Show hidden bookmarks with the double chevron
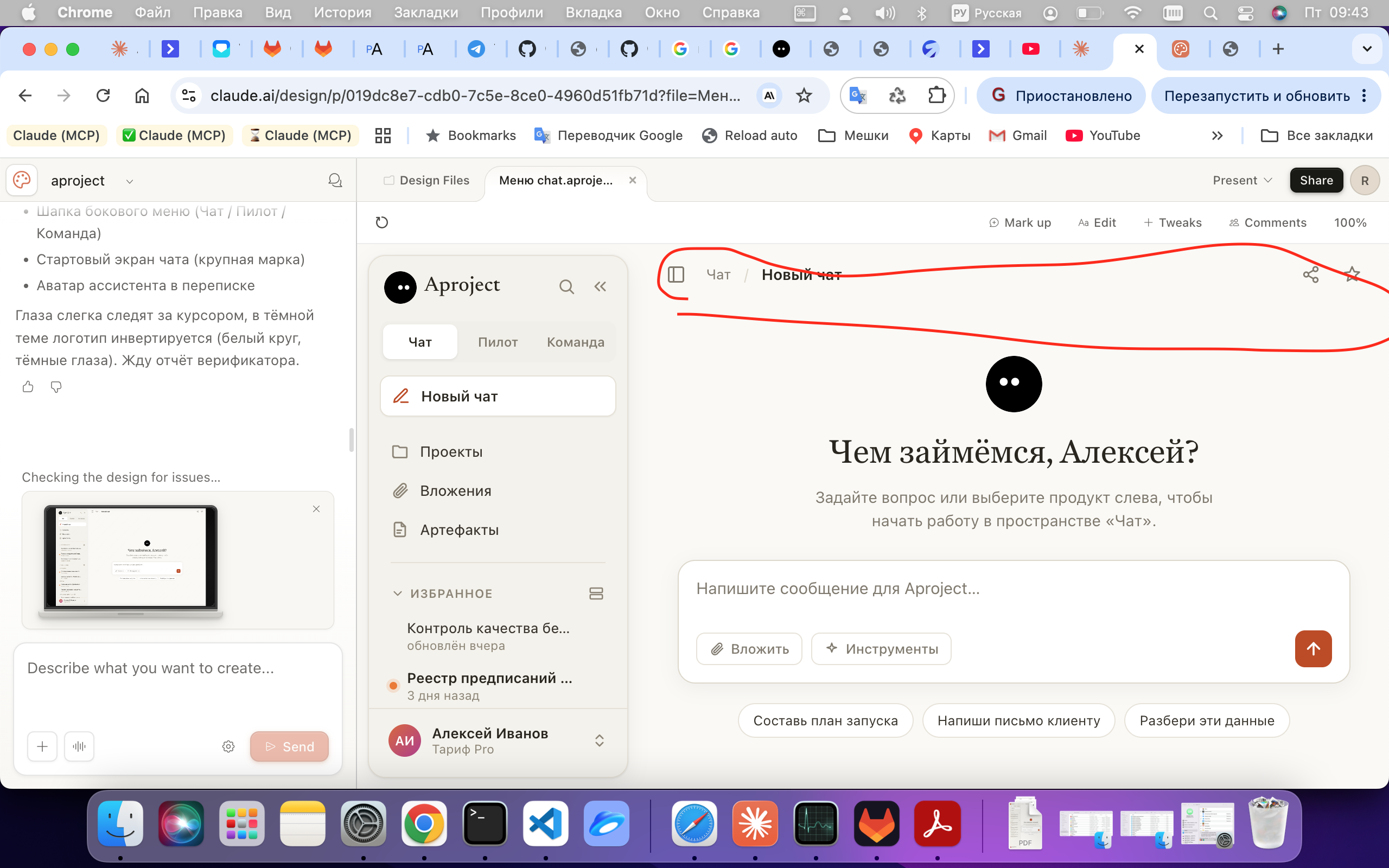This screenshot has height=868, width=1389. click(x=1217, y=136)
